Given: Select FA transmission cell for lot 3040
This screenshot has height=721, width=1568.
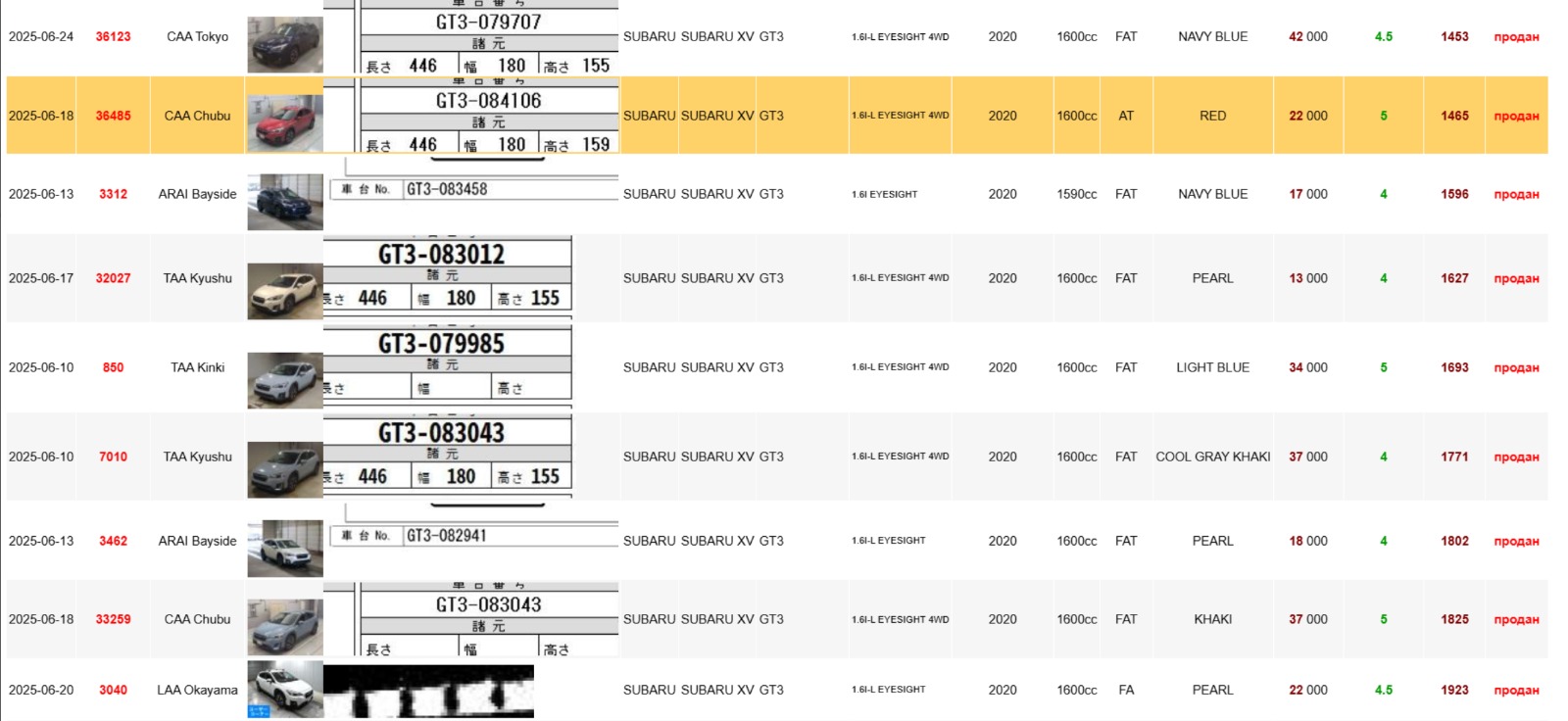Looking at the screenshot, I should 1126,690.
